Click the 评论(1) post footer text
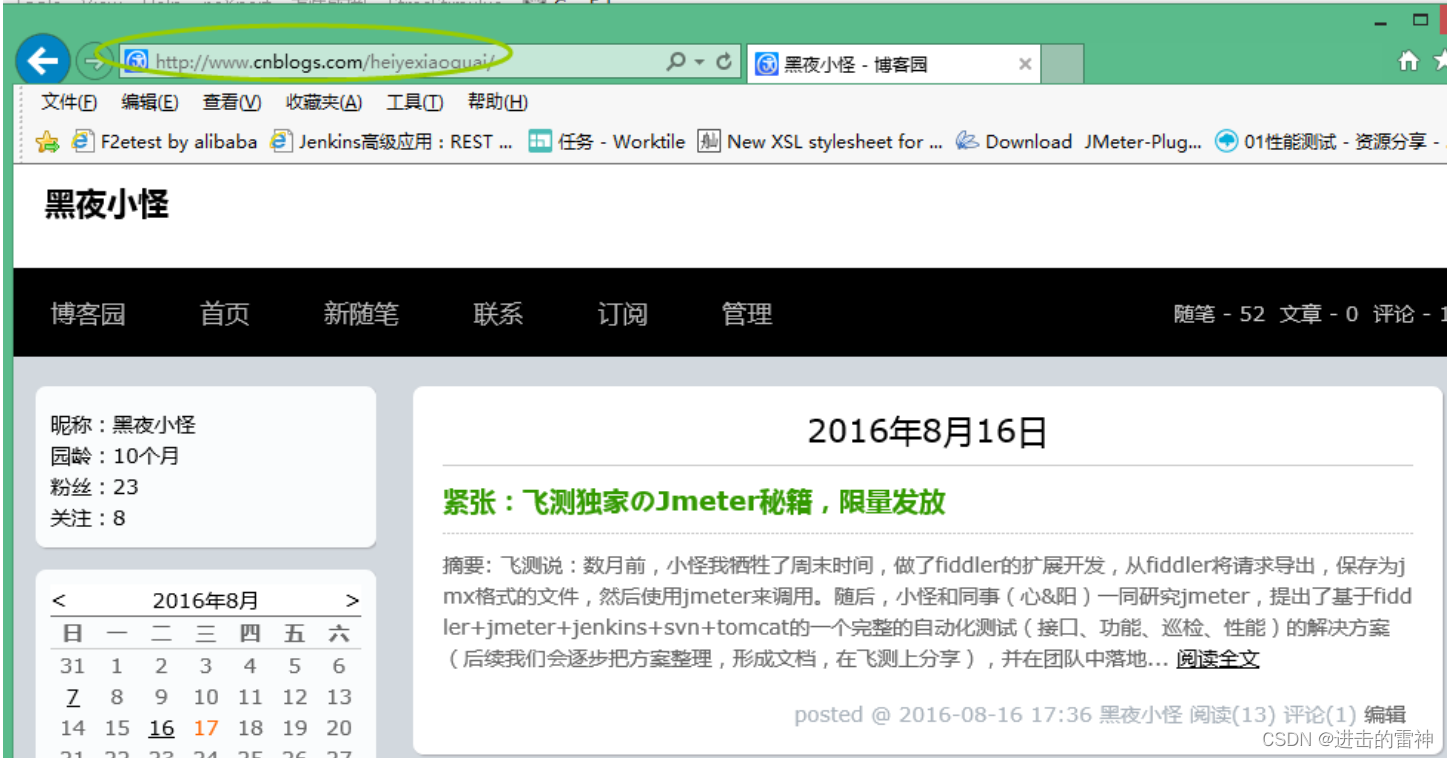This screenshot has width=1448, height=758. pyautogui.click(x=1320, y=714)
